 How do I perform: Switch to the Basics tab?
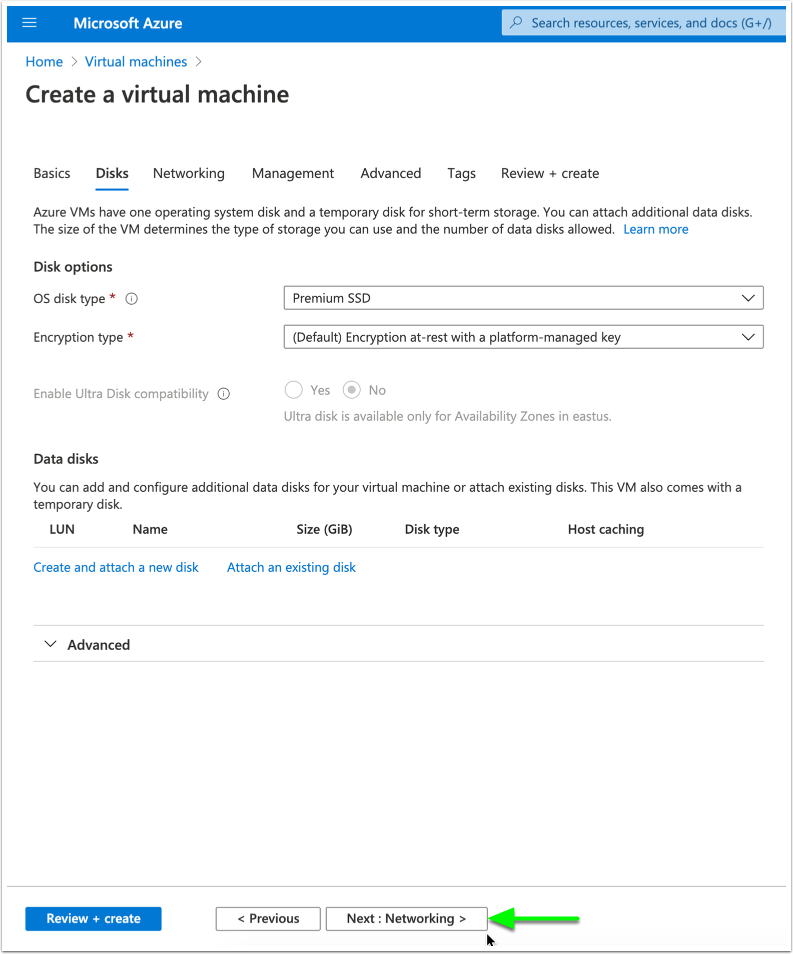[52, 173]
